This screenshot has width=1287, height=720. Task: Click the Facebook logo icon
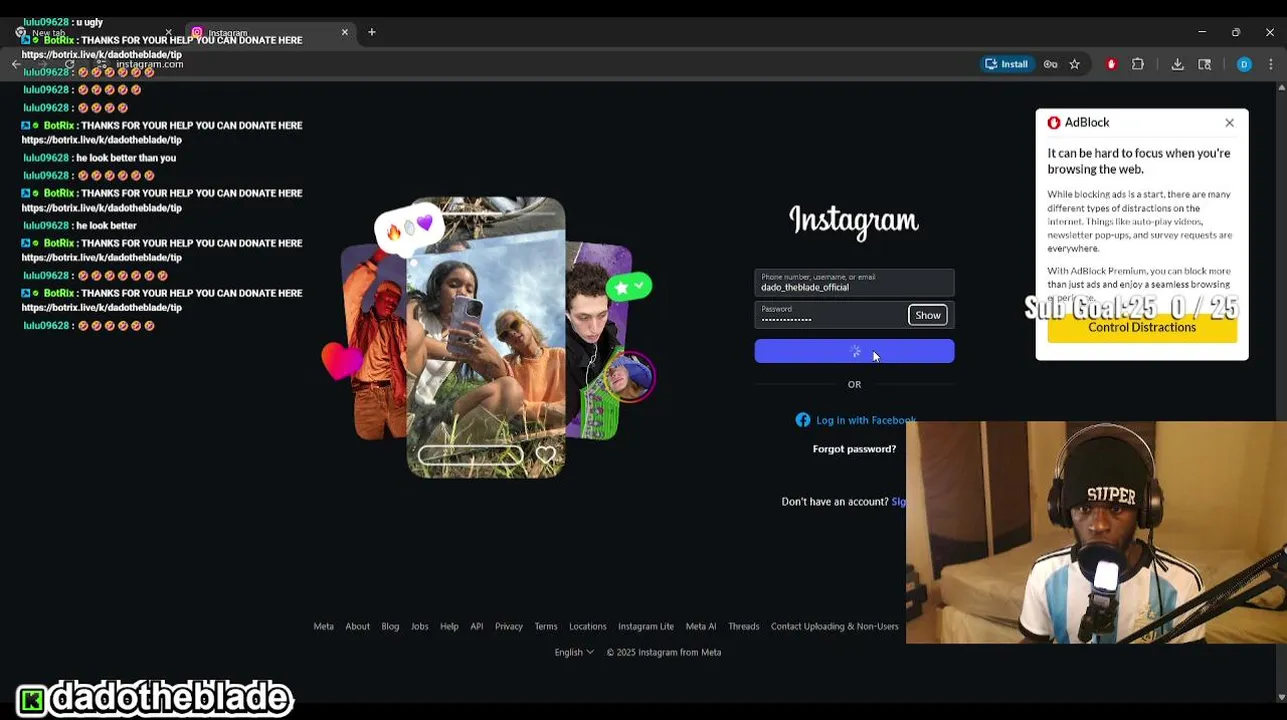(803, 420)
